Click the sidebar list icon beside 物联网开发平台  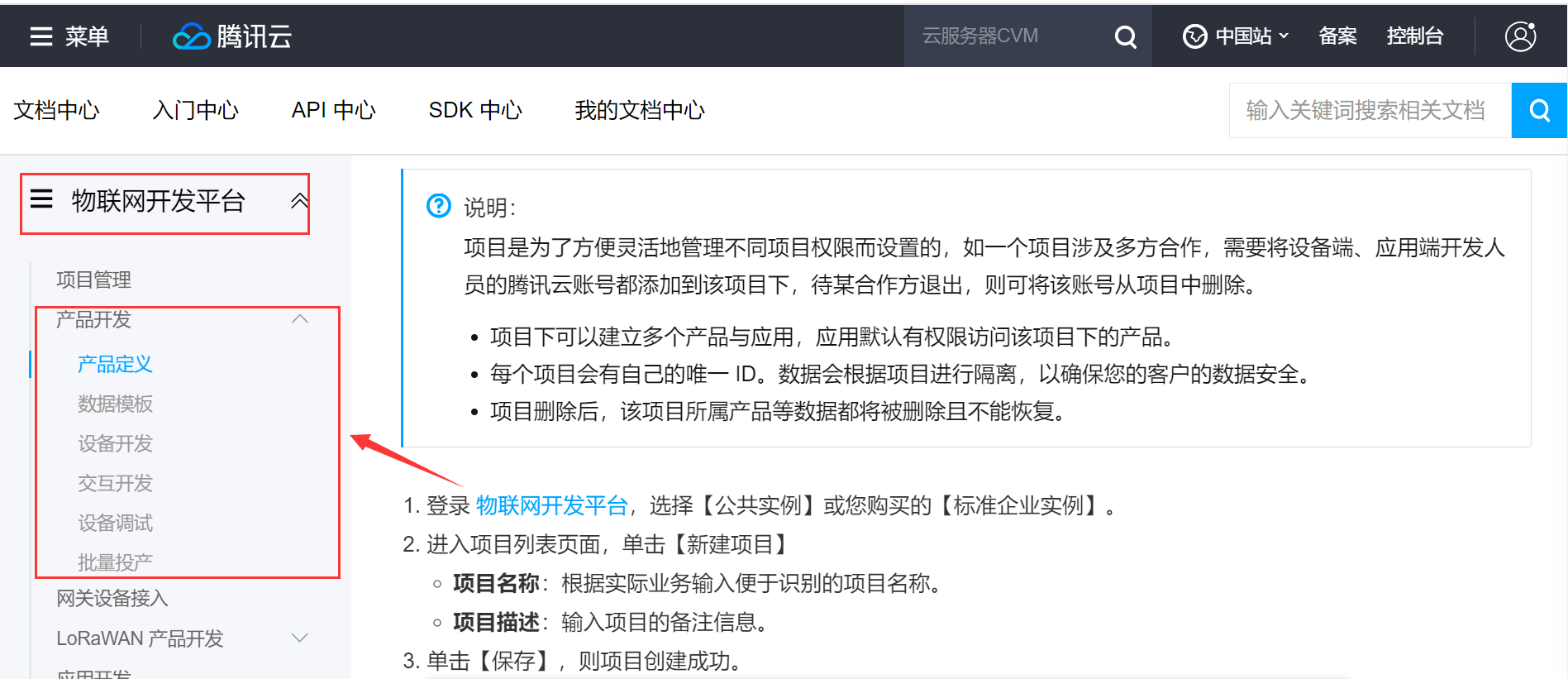click(41, 199)
